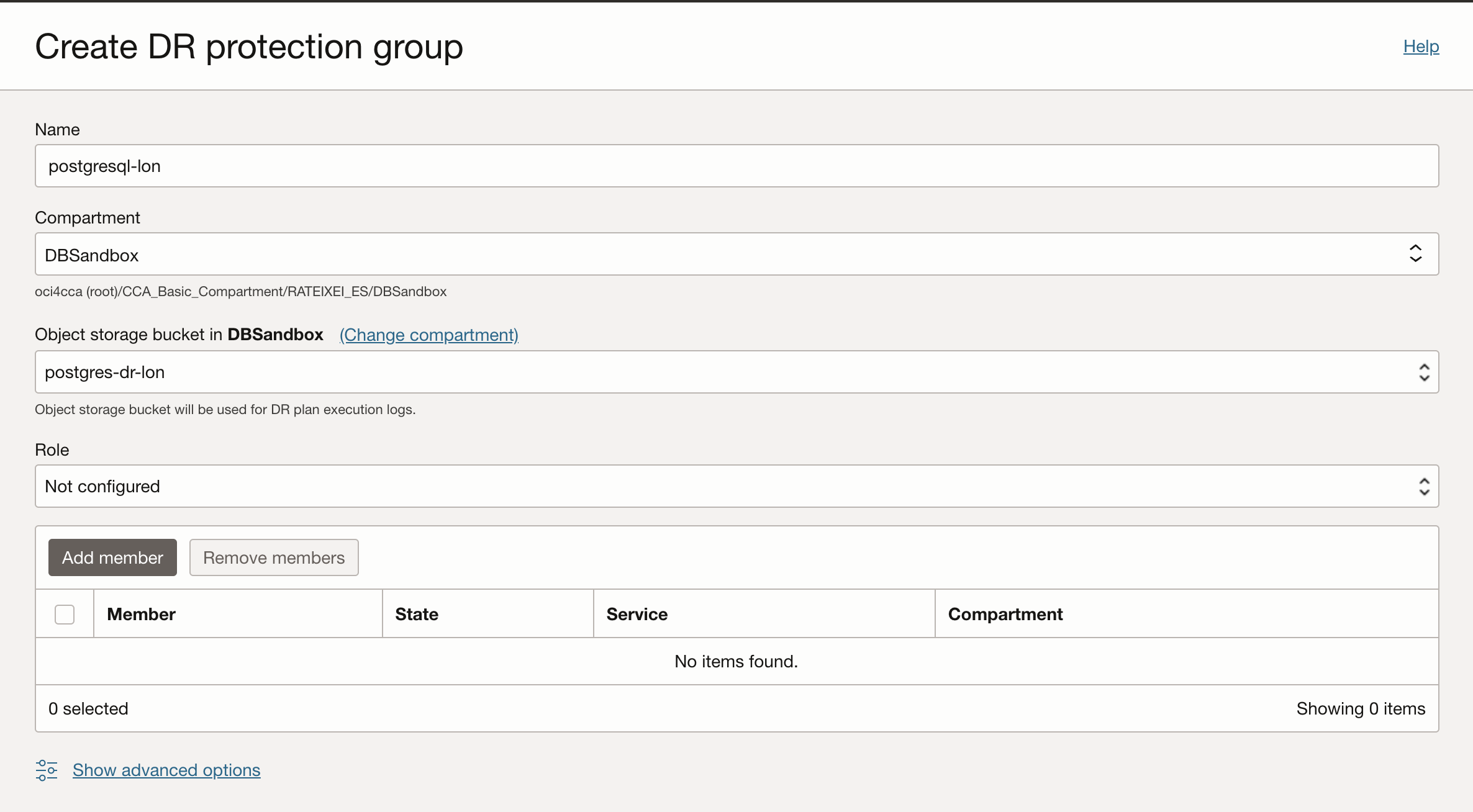Click the State column header

point(417,614)
